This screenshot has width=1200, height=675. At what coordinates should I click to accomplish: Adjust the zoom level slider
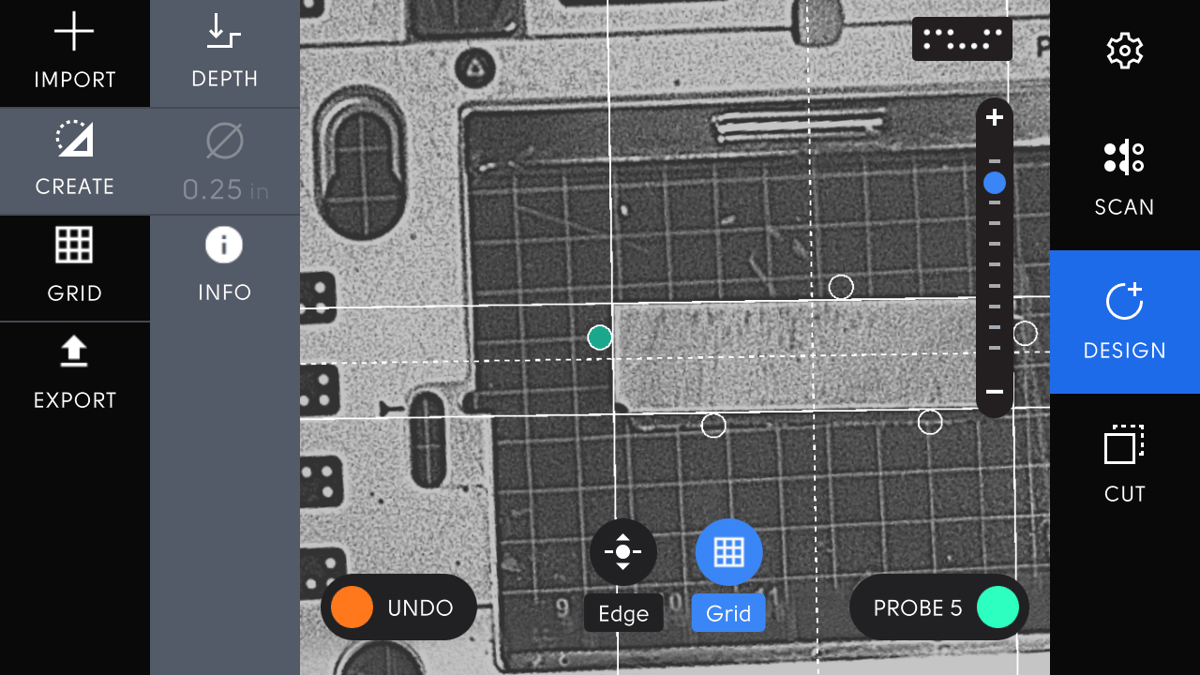click(x=994, y=182)
